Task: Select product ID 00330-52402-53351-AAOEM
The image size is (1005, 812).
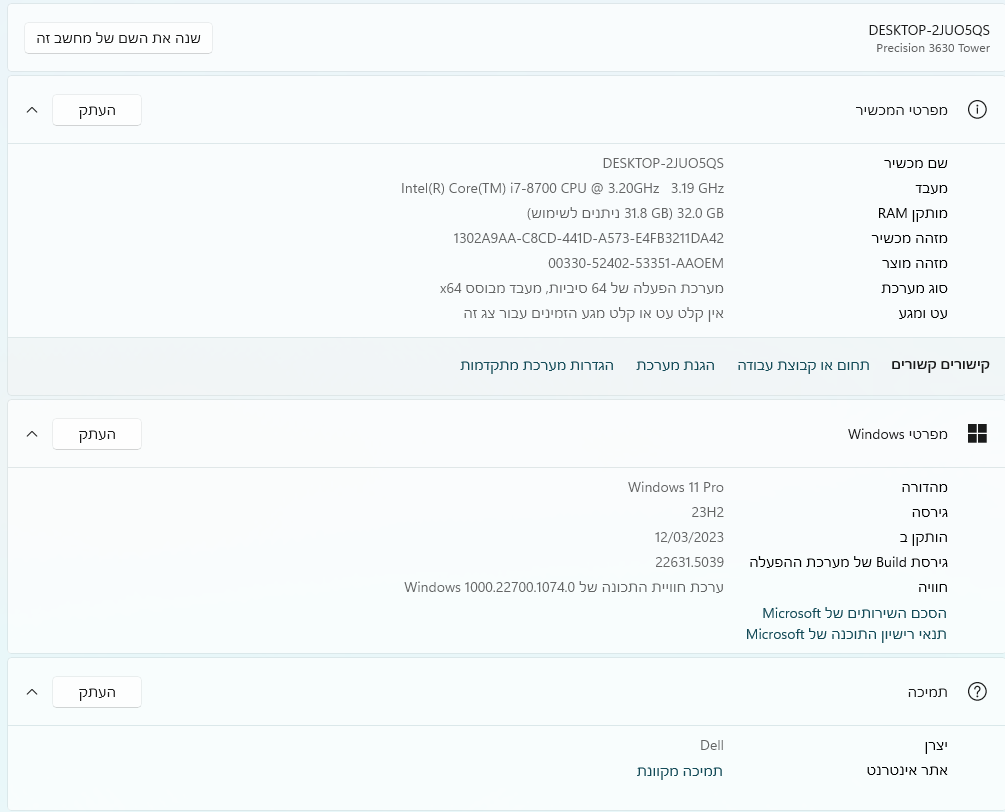Action: tap(636, 263)
